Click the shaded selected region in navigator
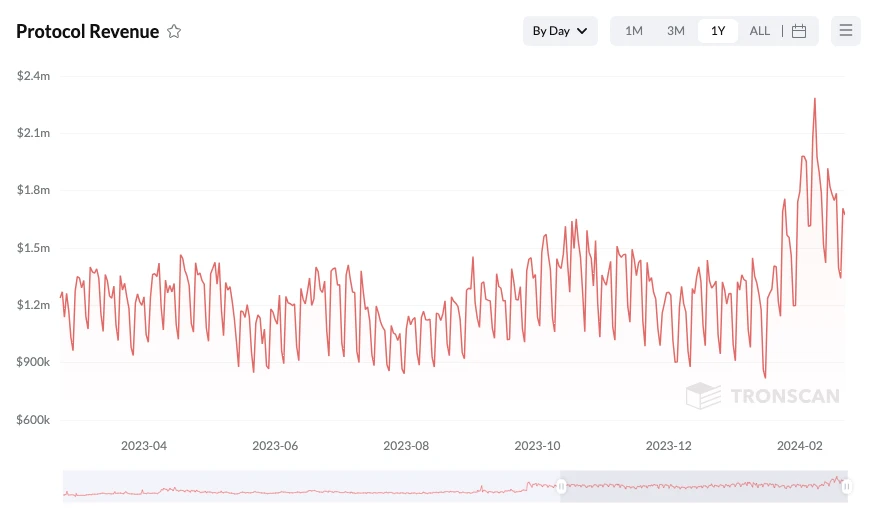The image size is (874, 523). [x=700, y=486]
